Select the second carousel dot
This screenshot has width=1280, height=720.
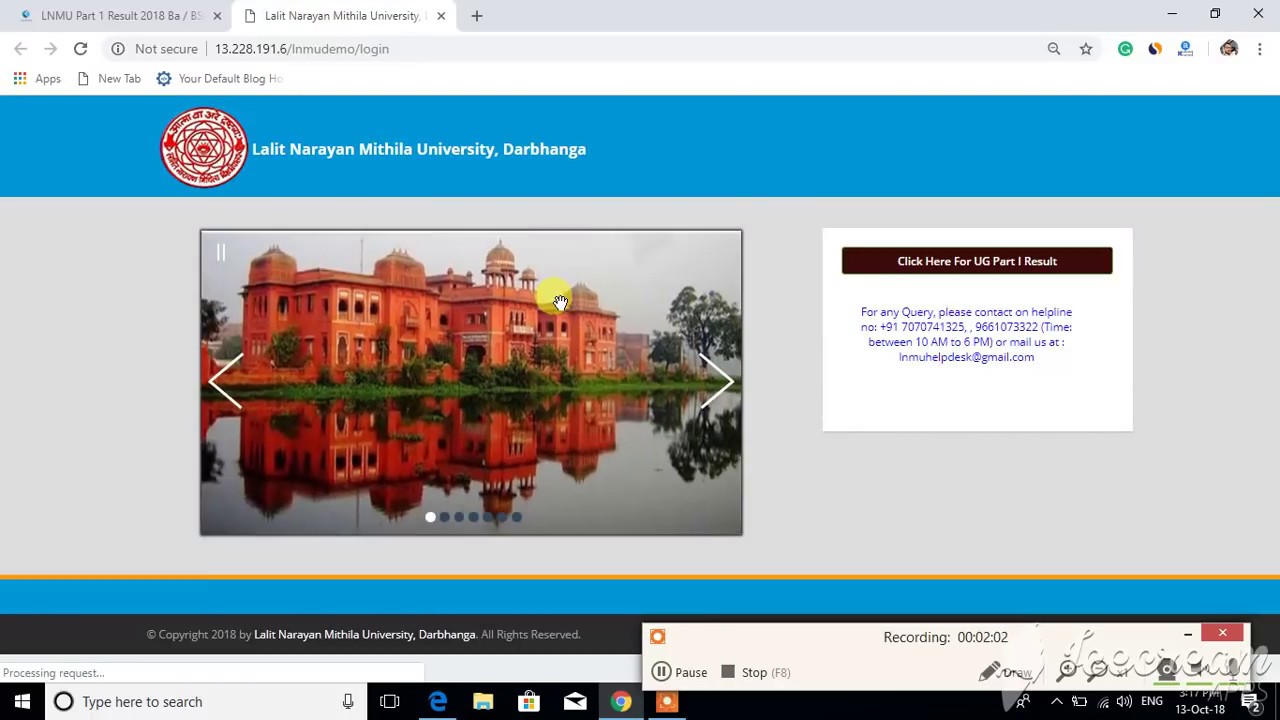click(x=445, y=517)
